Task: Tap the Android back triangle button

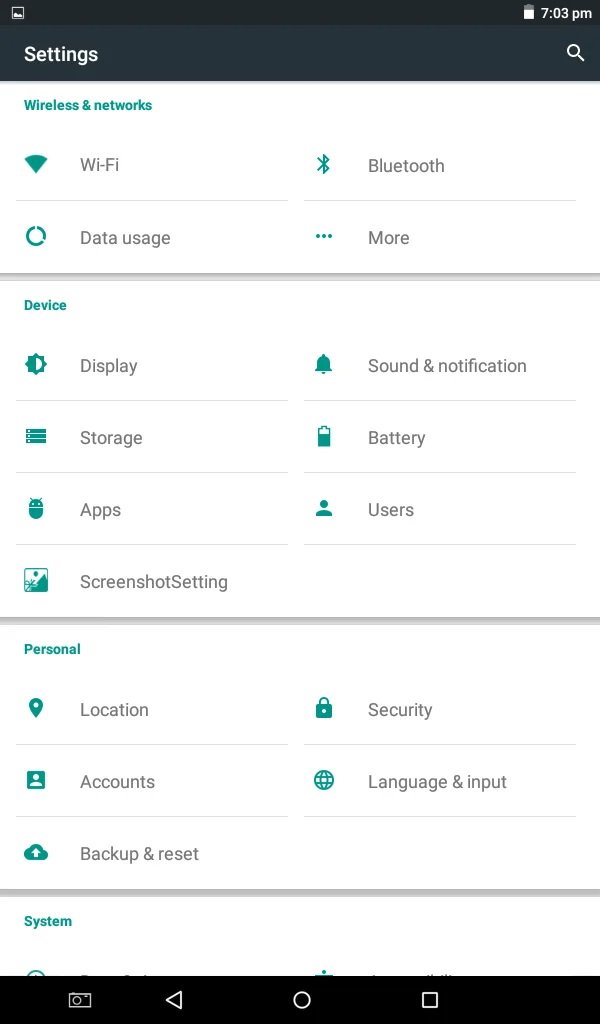Action: [x=174, y=1000]
